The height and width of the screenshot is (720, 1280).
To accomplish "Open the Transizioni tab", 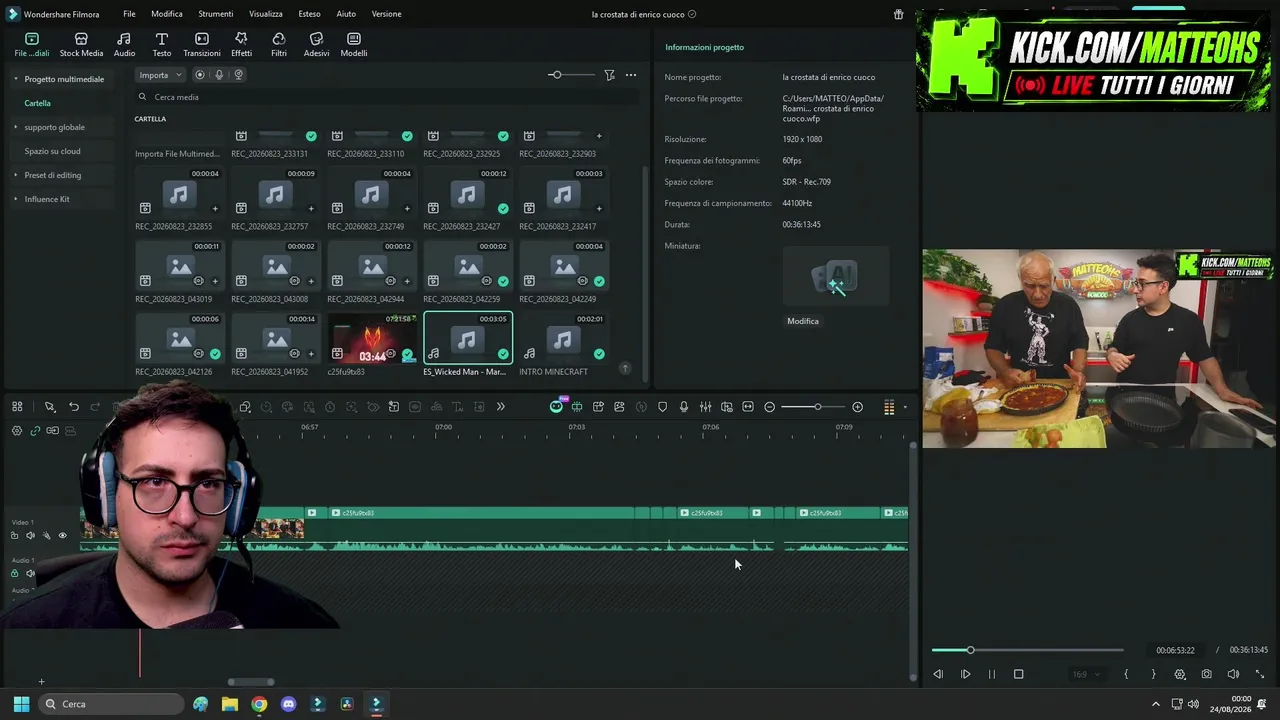I will click(x=201, y=44).
